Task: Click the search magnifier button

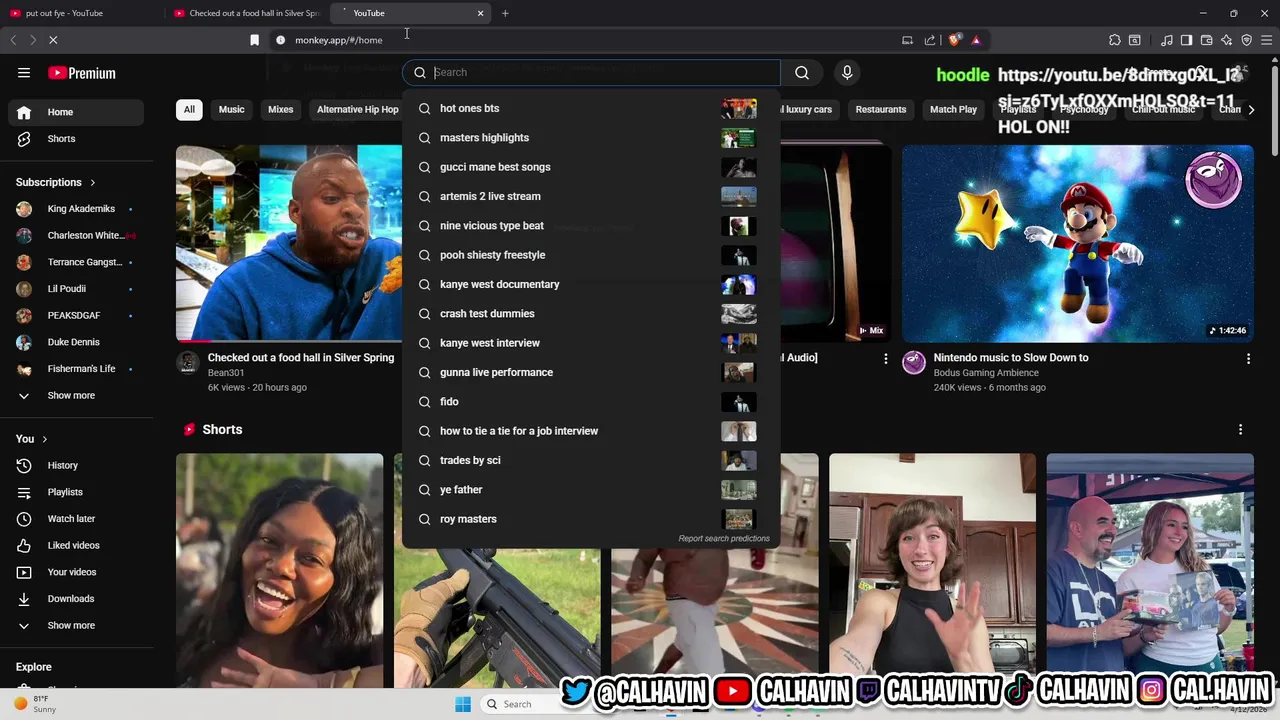Action: pos(802,72)
